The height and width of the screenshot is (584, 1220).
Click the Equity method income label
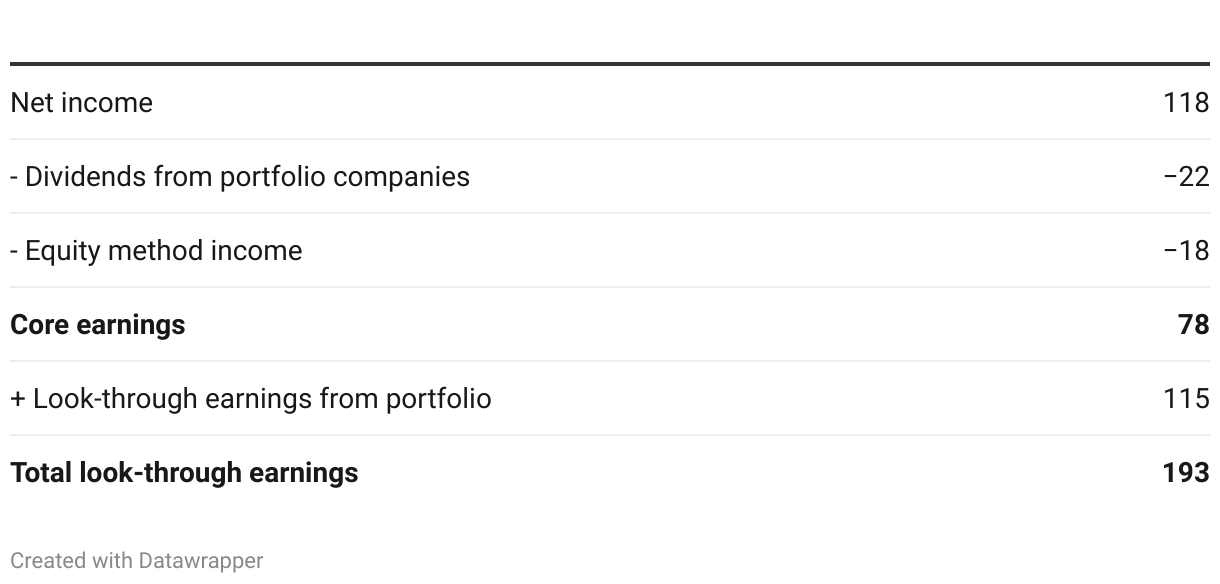(156, 251)
